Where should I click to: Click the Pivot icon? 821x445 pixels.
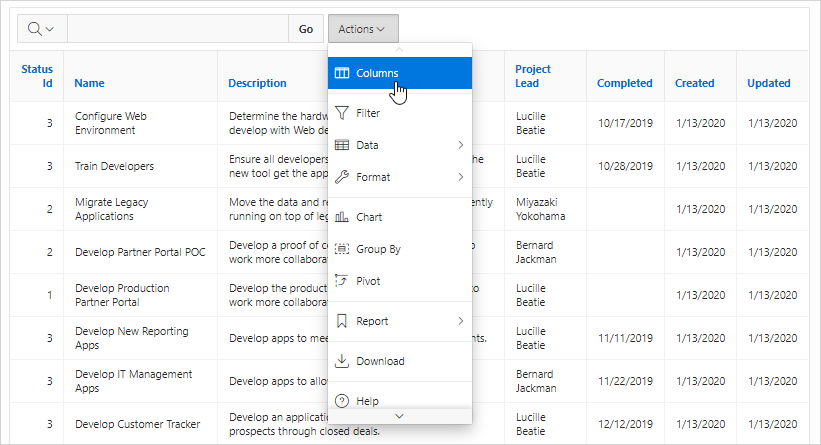pyautogui.click(x=342, y=281)
